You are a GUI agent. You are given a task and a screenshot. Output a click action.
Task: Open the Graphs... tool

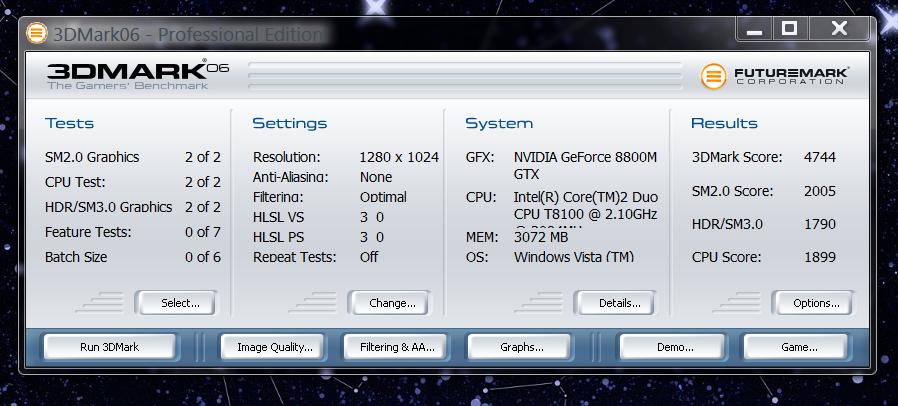click(519, 347)
